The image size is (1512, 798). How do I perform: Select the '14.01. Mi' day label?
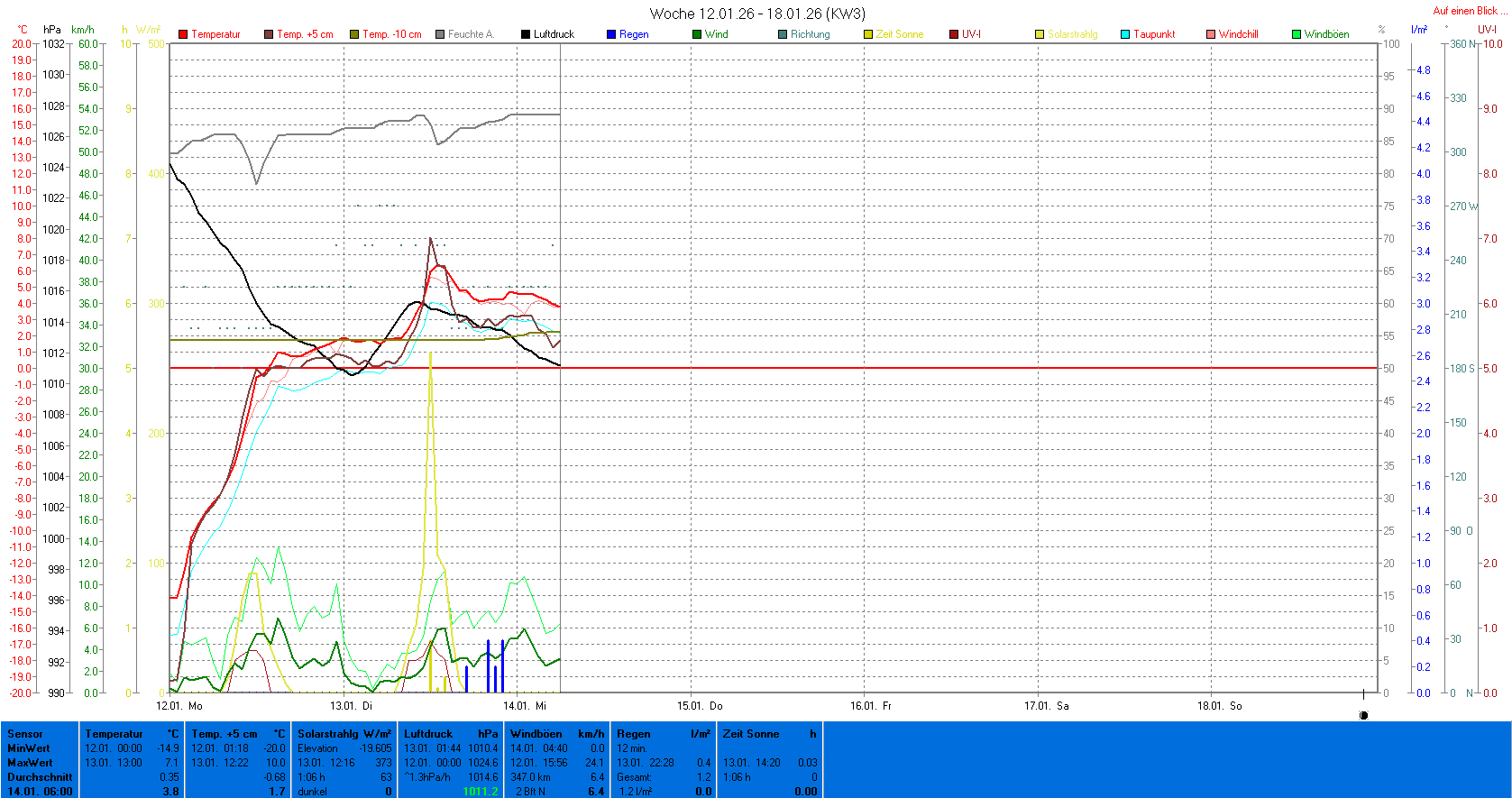tap(525, 706)
